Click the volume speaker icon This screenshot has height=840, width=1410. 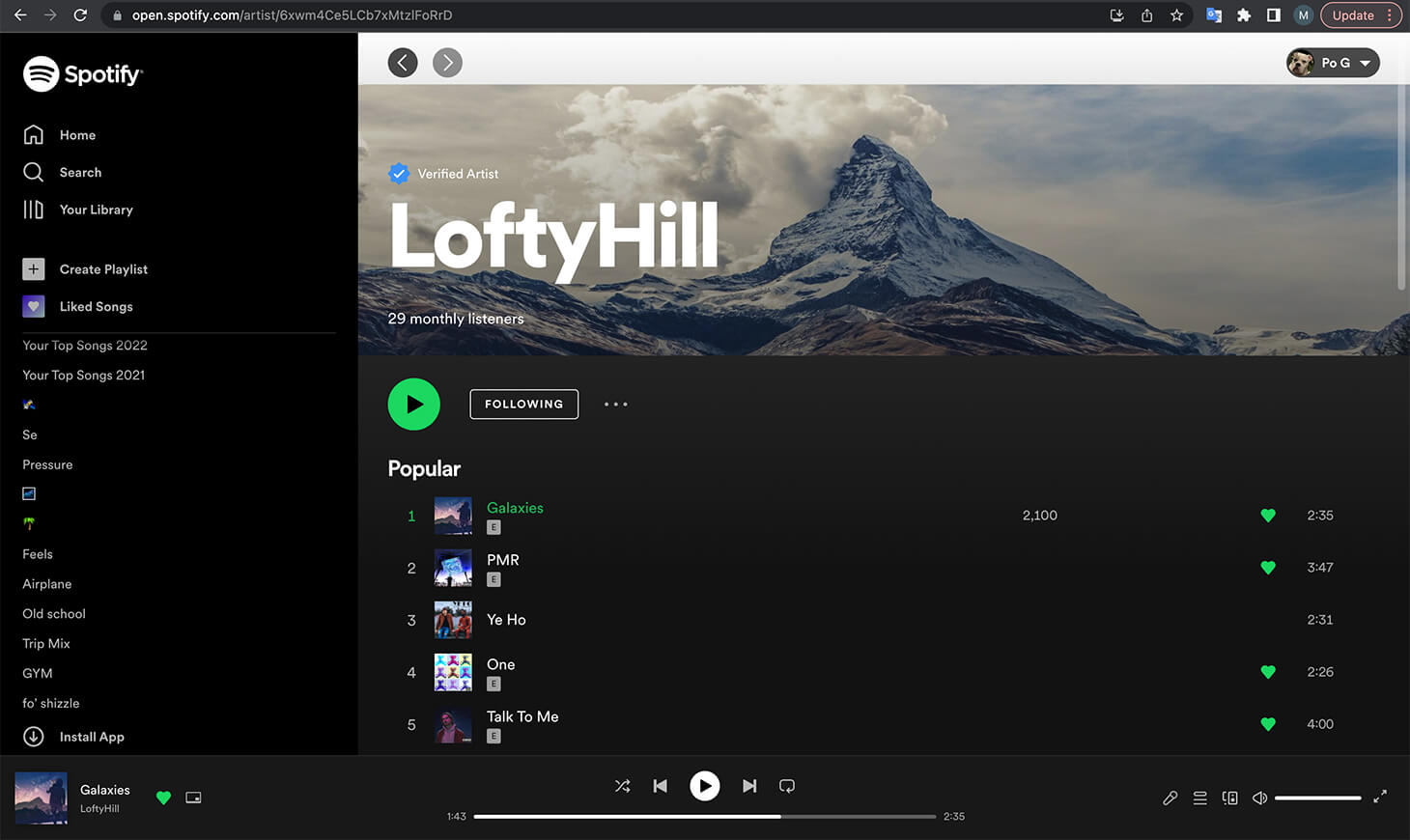(1259, 798)
